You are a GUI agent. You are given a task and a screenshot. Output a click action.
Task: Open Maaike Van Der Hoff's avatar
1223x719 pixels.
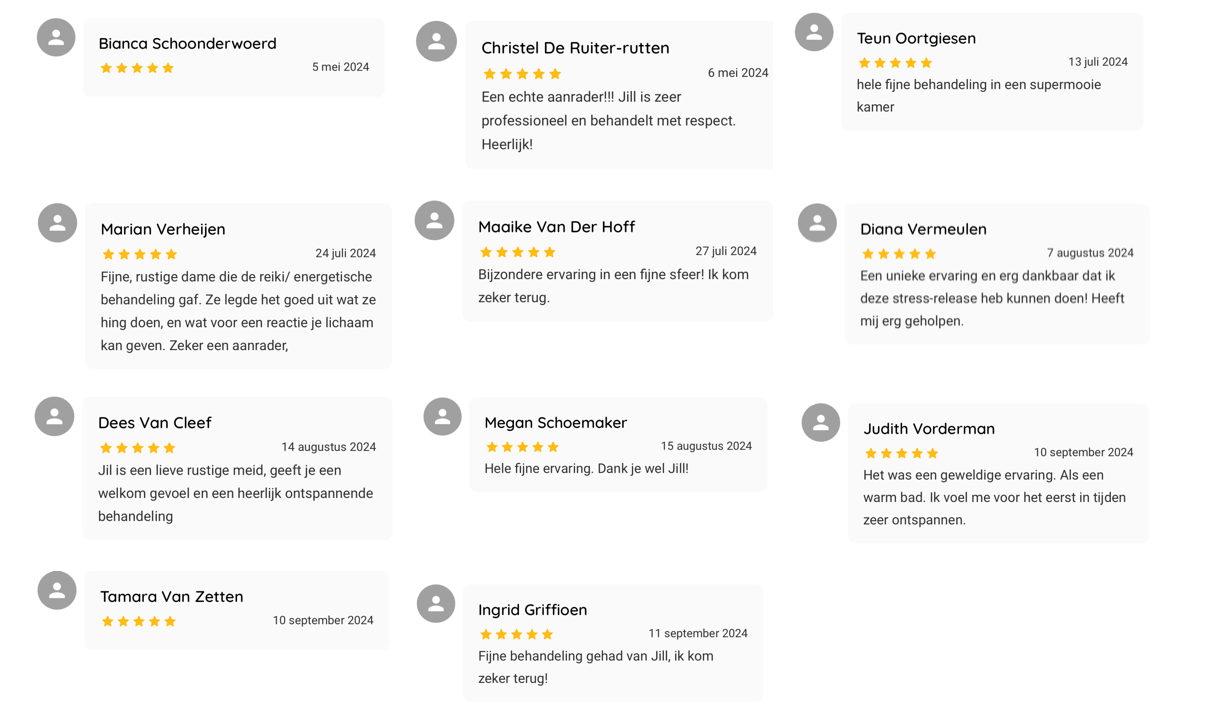coord(434,221)
